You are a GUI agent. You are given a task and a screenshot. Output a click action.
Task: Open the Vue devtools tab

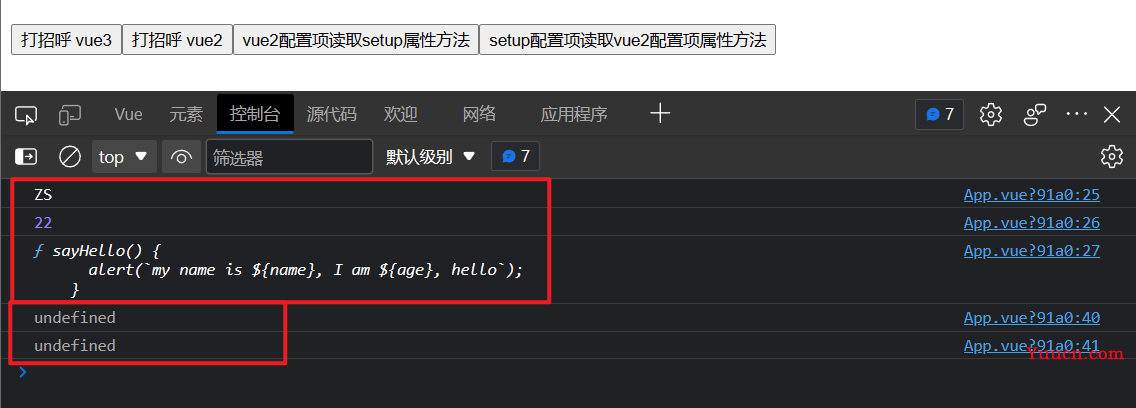(x=128, y=115)
